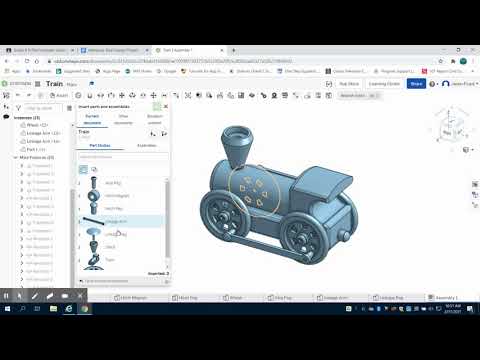The image size is (480, 360).
Task: Open File Explorer from the taskbar
Action: pos(53,309)
